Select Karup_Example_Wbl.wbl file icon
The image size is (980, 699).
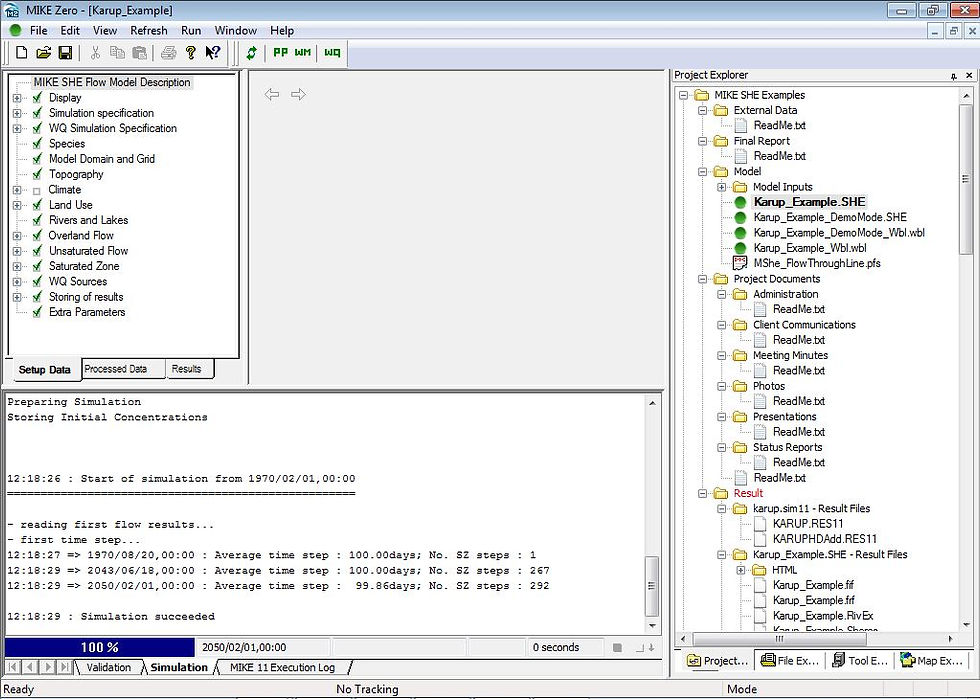740,248
